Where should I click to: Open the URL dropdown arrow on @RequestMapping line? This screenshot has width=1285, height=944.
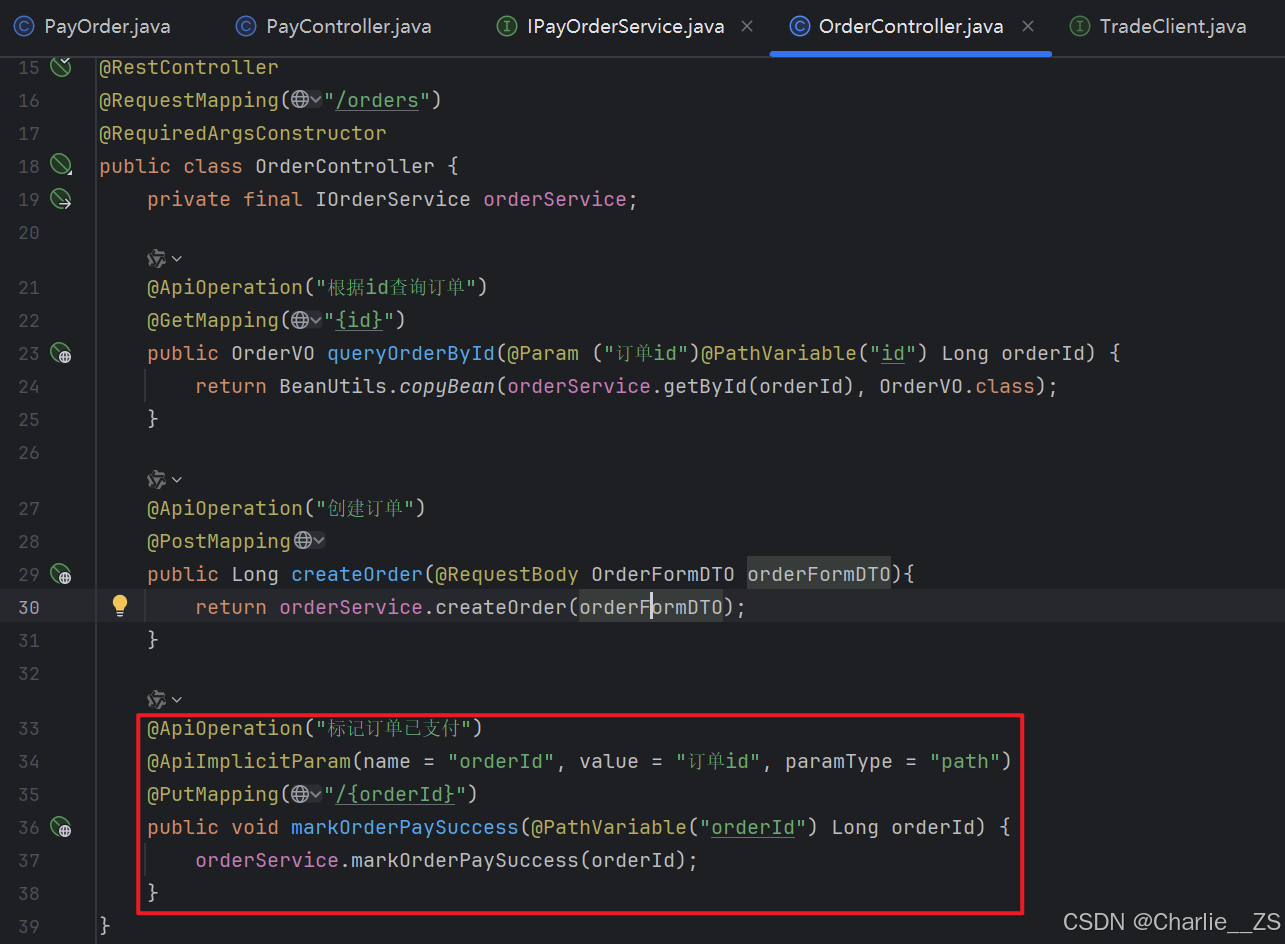[x=316, y=100]
